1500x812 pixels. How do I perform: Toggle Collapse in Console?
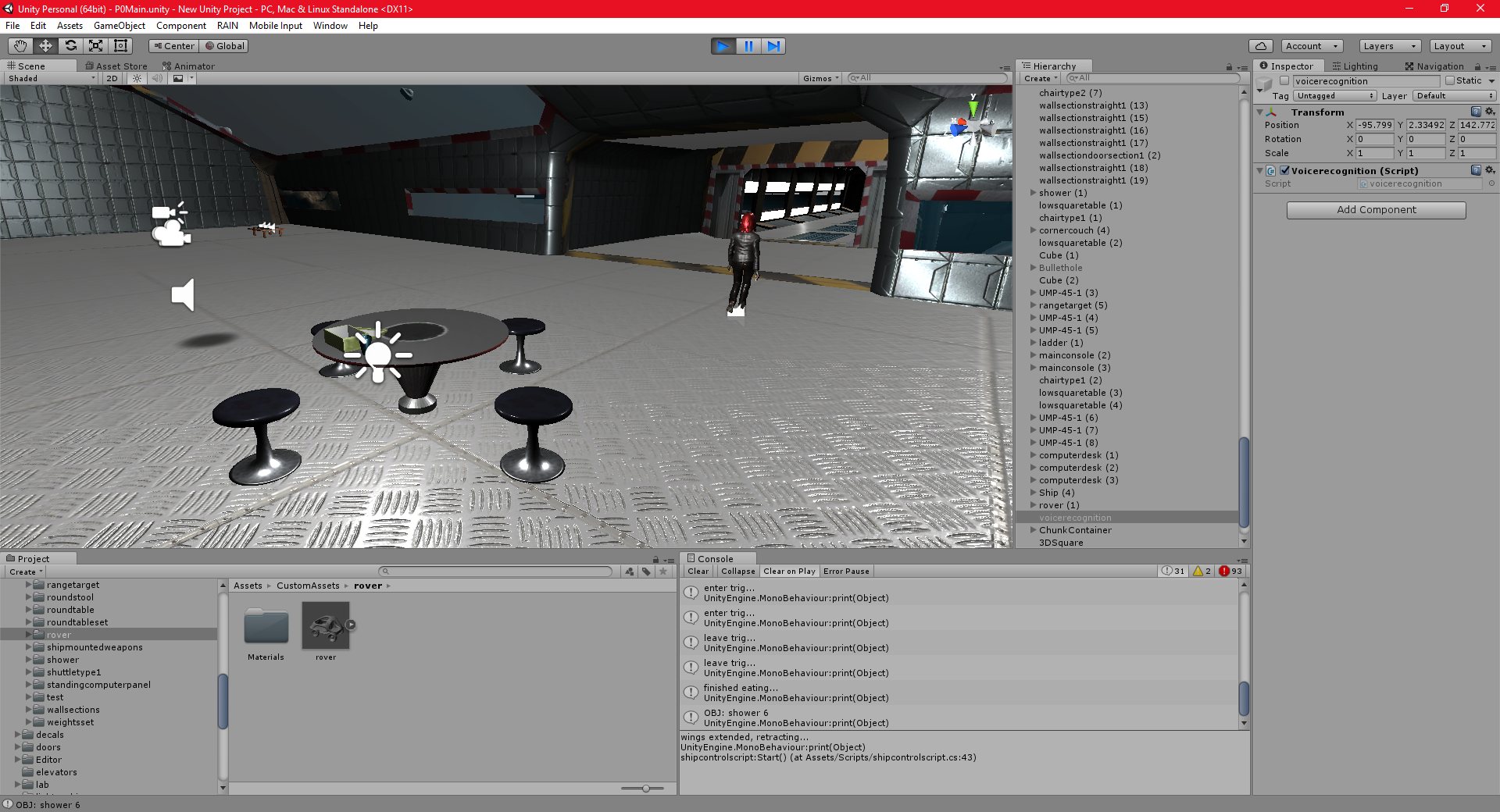click(x=737, y=572)
